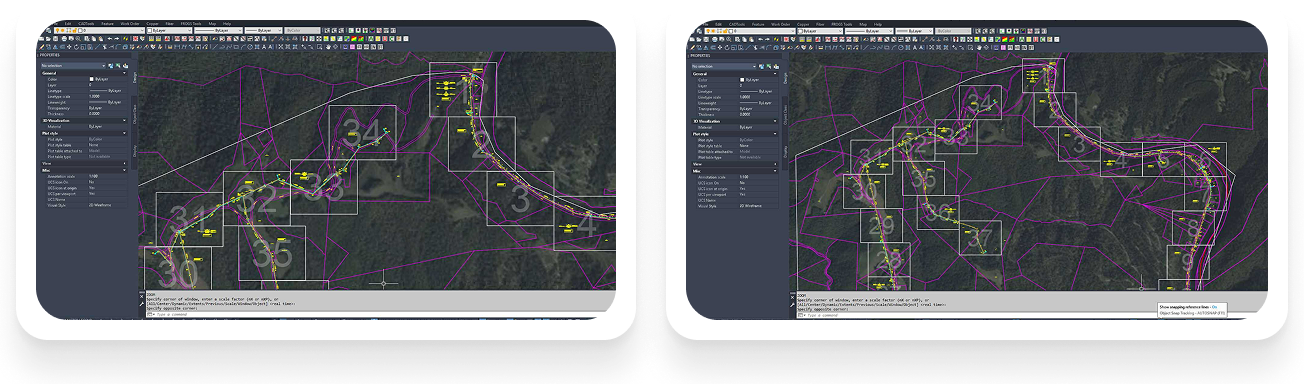The width and height of the screenshot is (1304, 384).
Task: Open Copper menu in left AutoCAD window
Action: point(152,24)
